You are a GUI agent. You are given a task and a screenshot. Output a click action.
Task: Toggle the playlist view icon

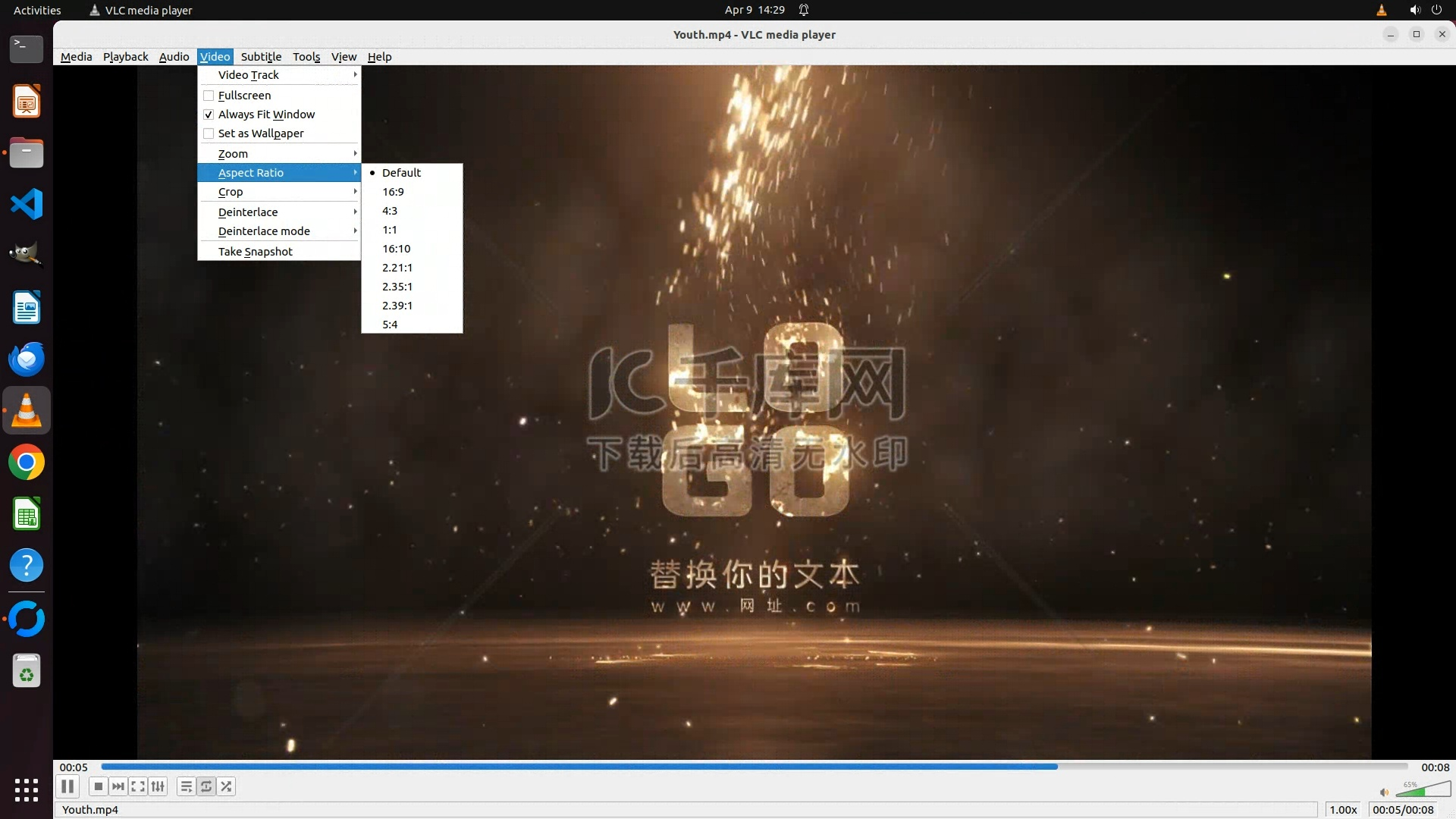(186, 786)
